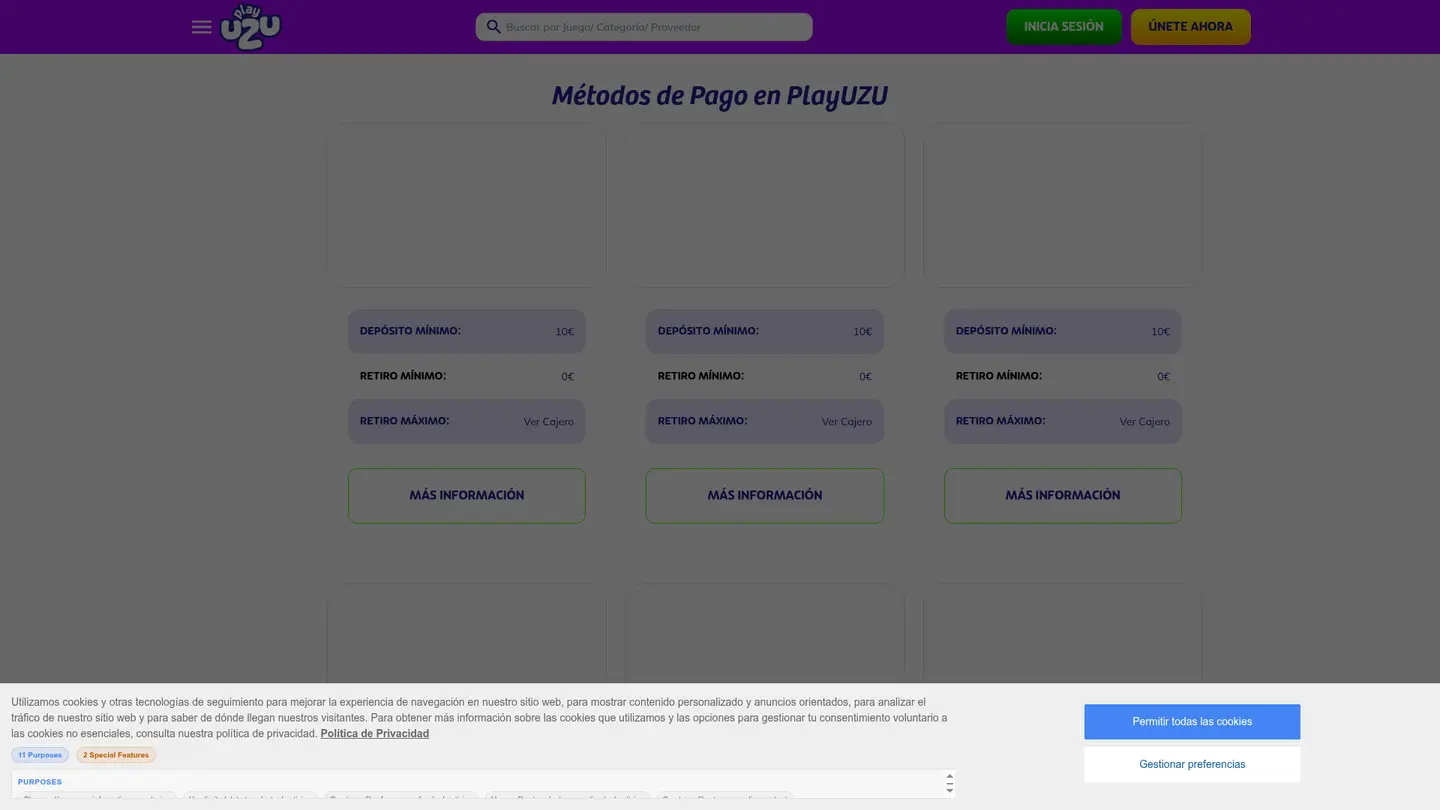The width and height of the screenshot is (1440, 810).
Task: Open Gestionar preferencias for cookies
Action: (x=1192, y=764)
